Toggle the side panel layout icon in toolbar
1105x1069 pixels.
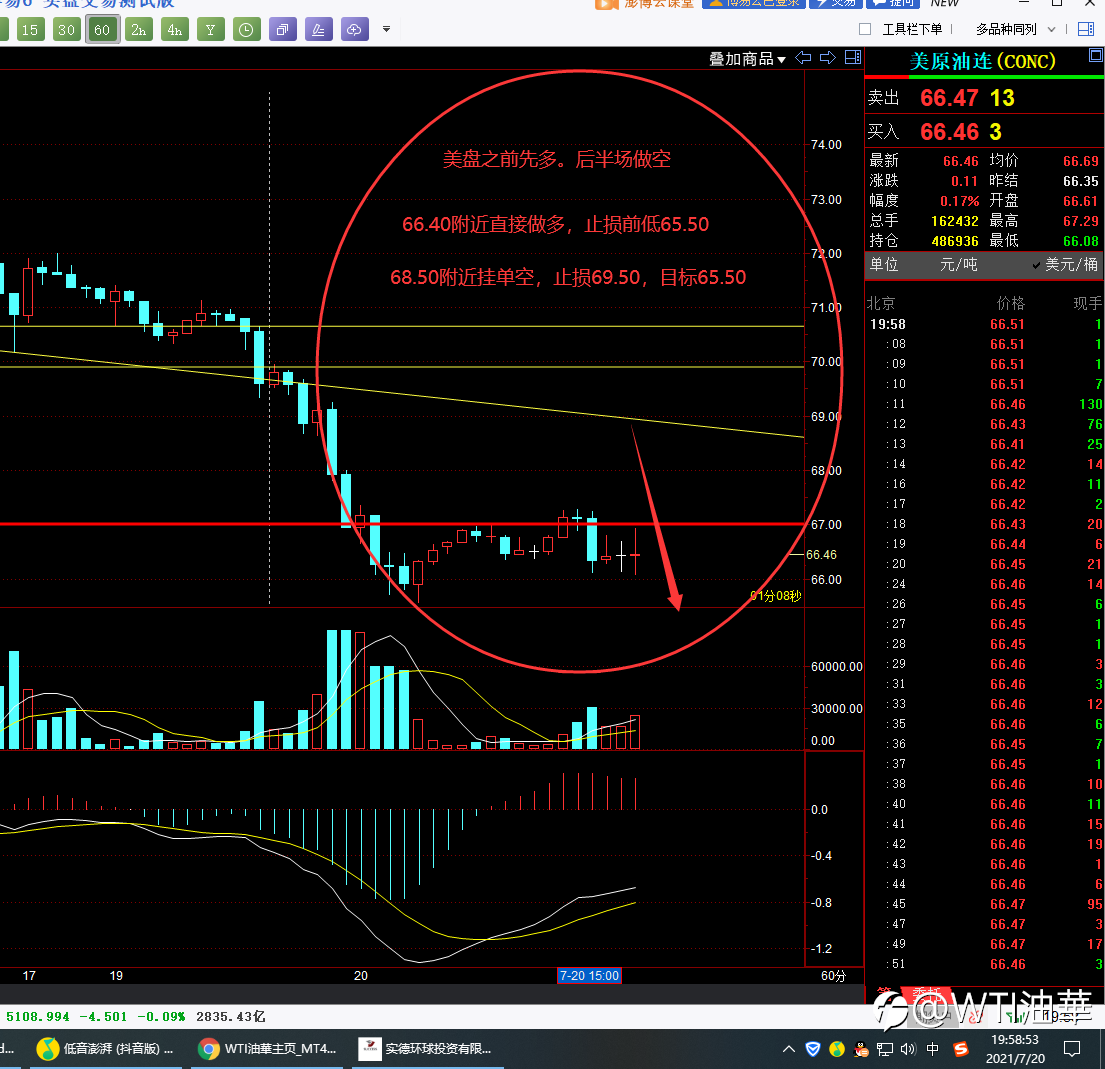[x=1086, y=29]
